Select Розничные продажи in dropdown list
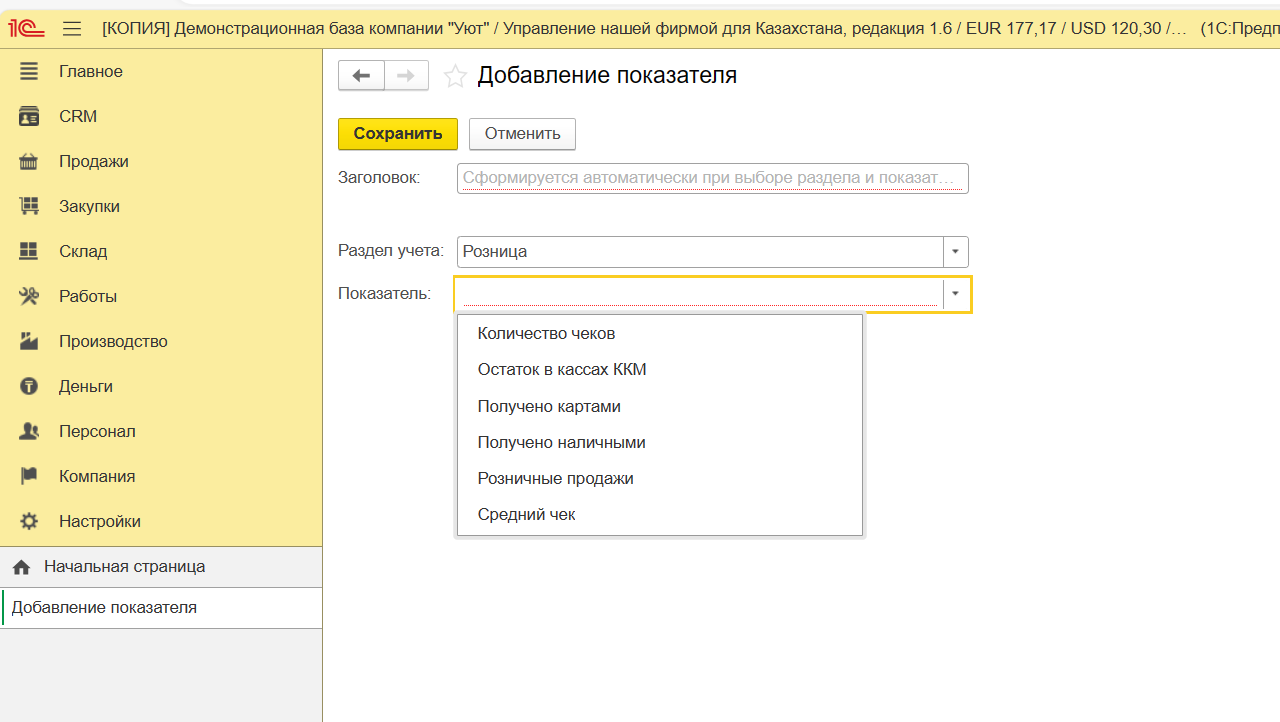1280x722 pixels. [x=555, y=478]
